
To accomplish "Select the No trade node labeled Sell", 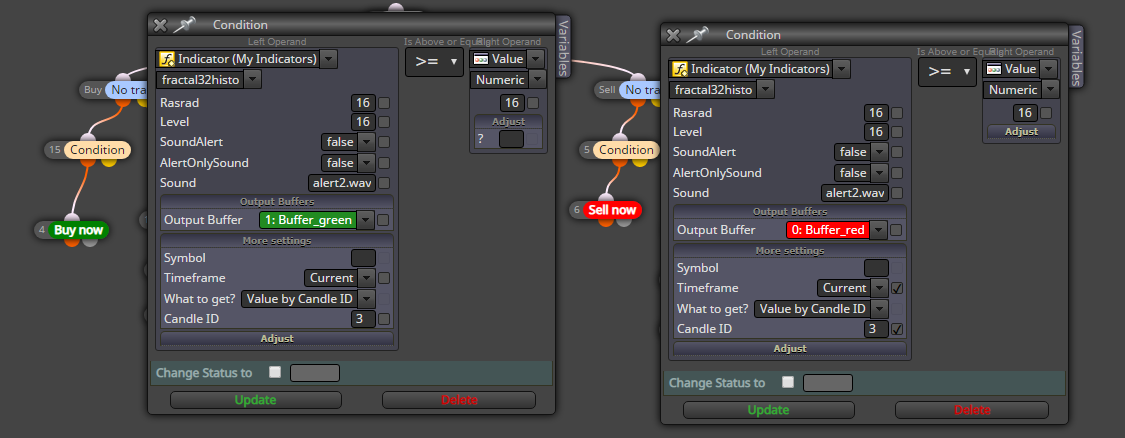I will click(x=640, y=90).
